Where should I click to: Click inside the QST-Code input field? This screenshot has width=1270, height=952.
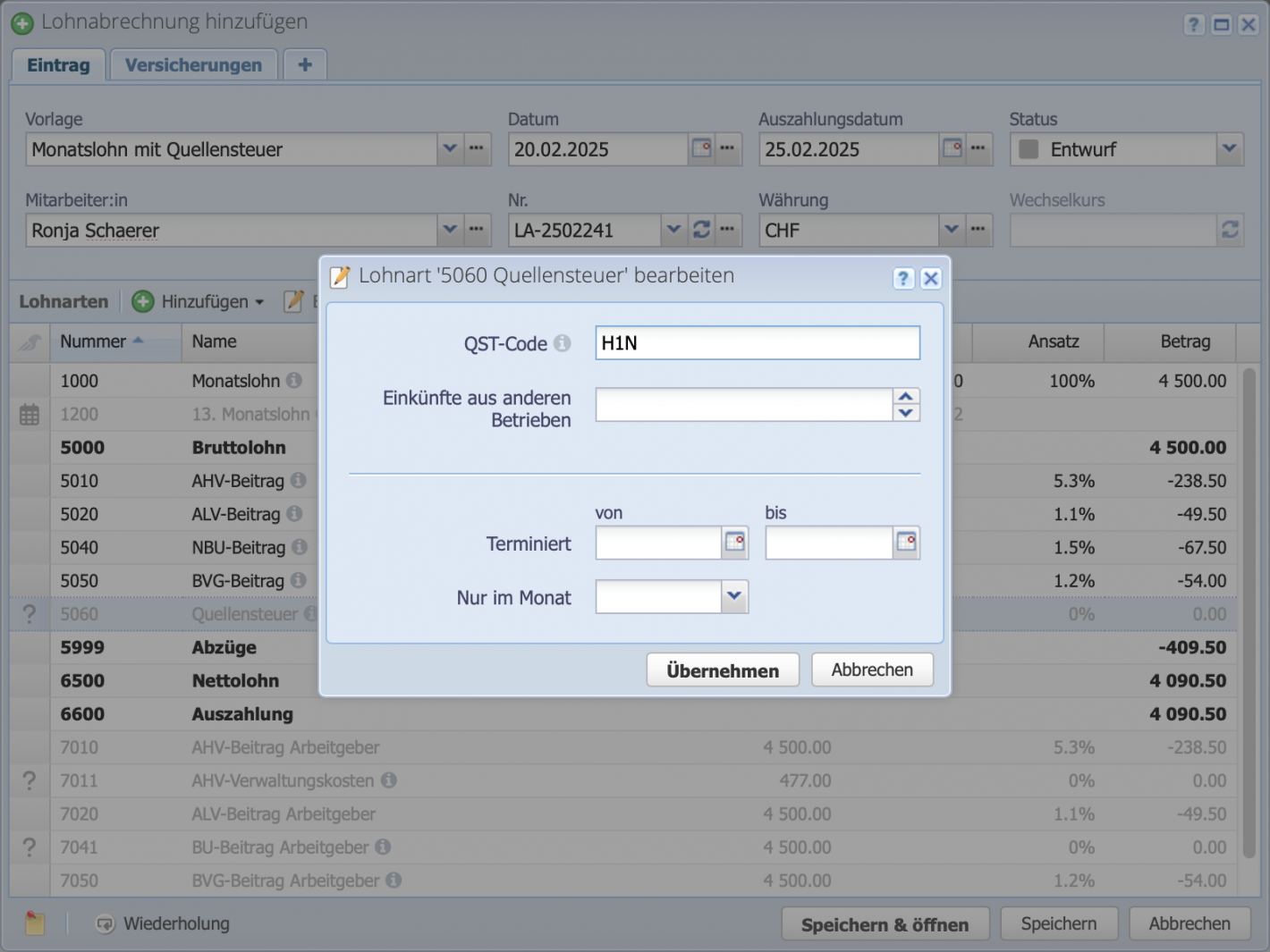(757, 342)
